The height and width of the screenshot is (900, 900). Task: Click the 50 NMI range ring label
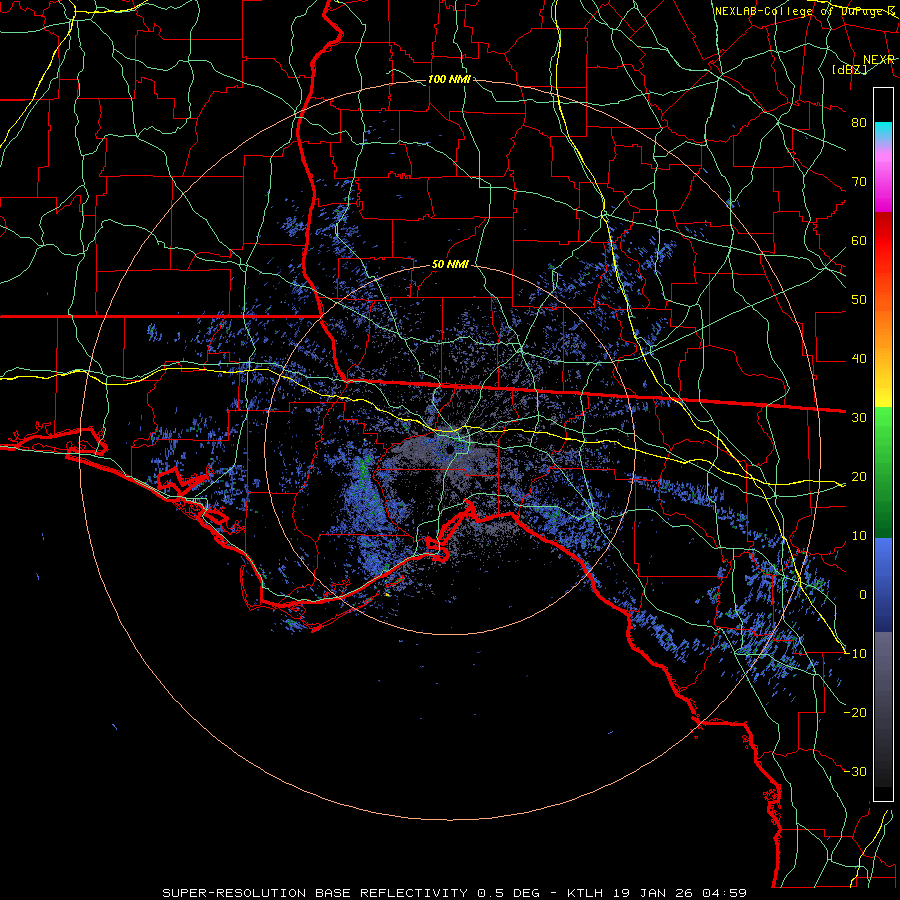pos(450,265)
